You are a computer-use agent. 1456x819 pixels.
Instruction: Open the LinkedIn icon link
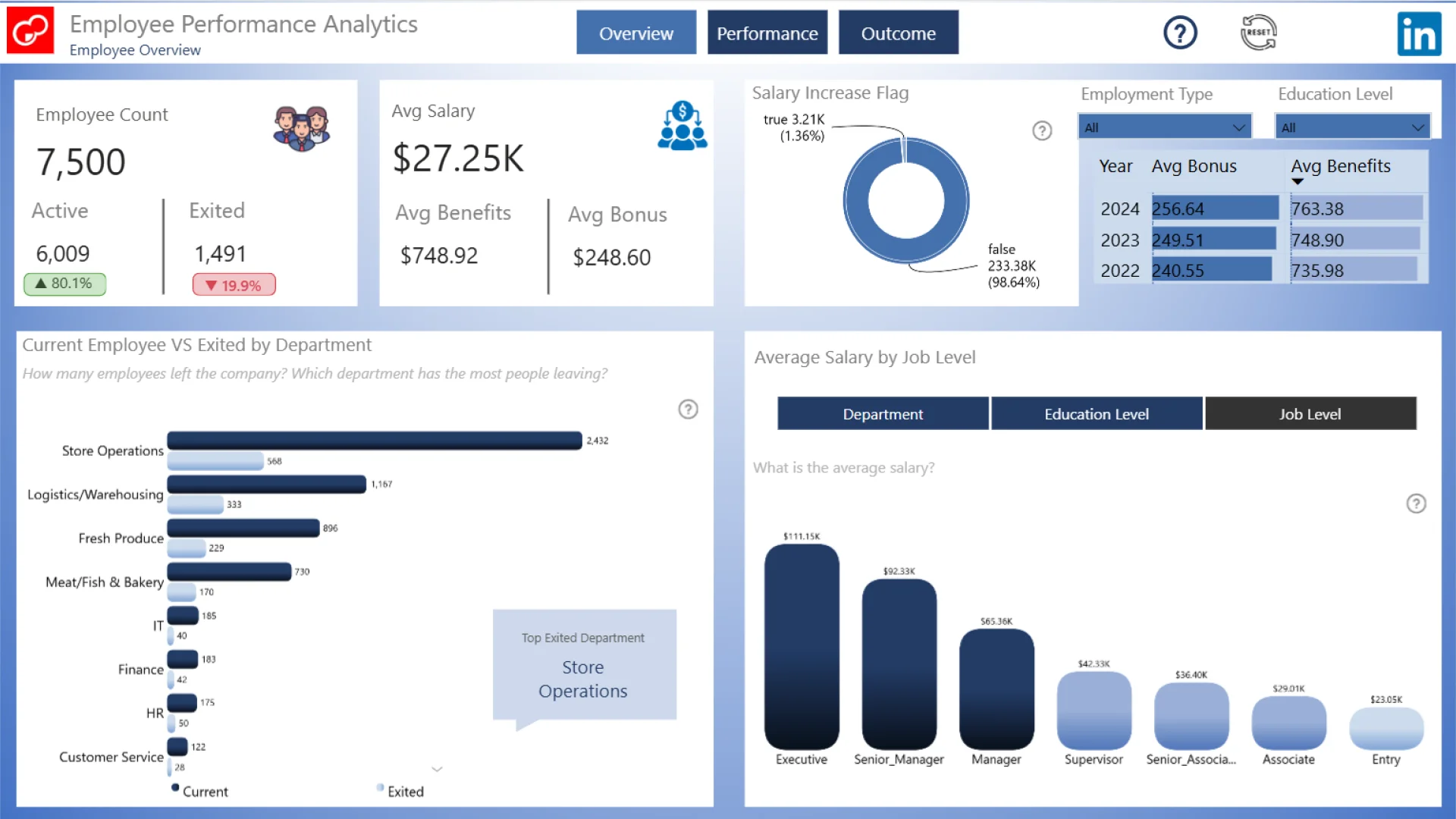tap(1418, 34)
